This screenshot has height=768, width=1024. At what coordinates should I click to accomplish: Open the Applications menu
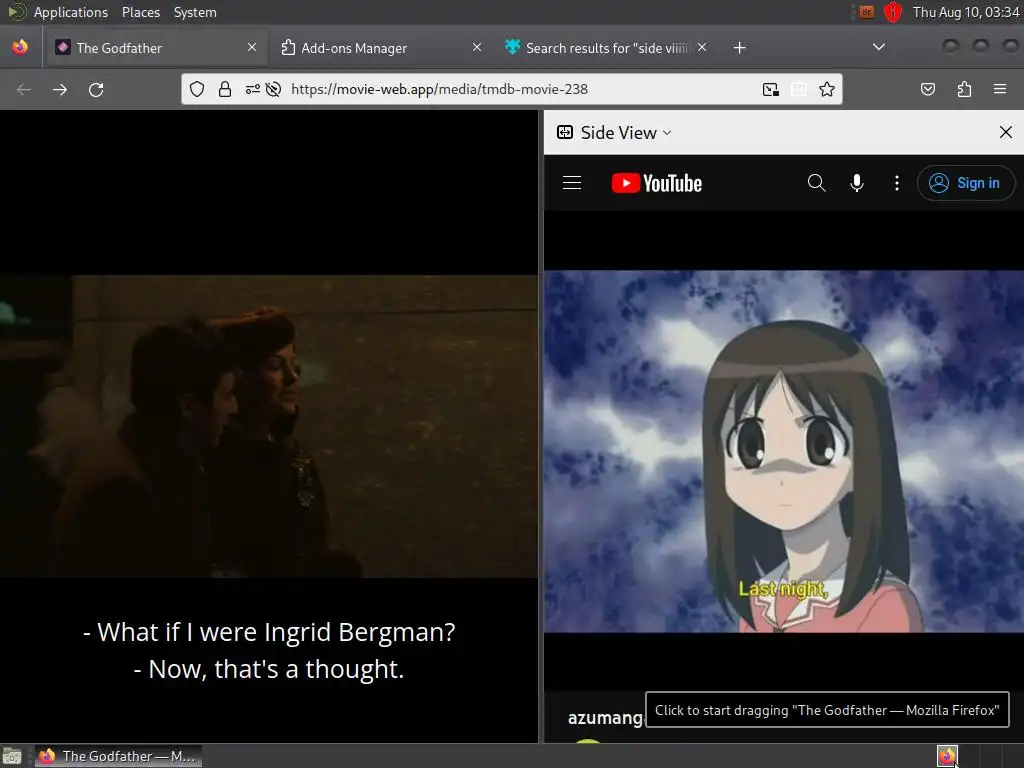pyautogui.click(x=71, y=12)
